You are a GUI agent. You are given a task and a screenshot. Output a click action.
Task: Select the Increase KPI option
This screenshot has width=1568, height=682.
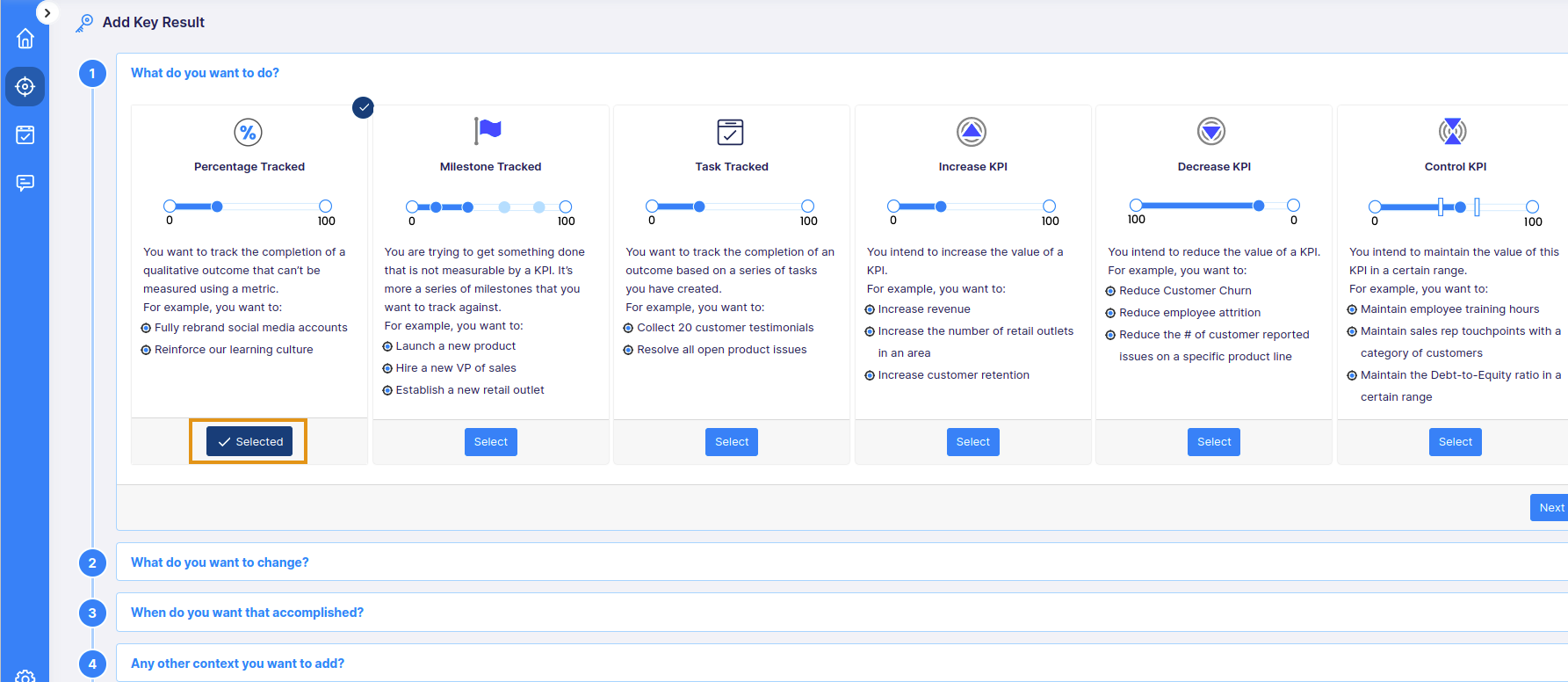pos(972,442)
